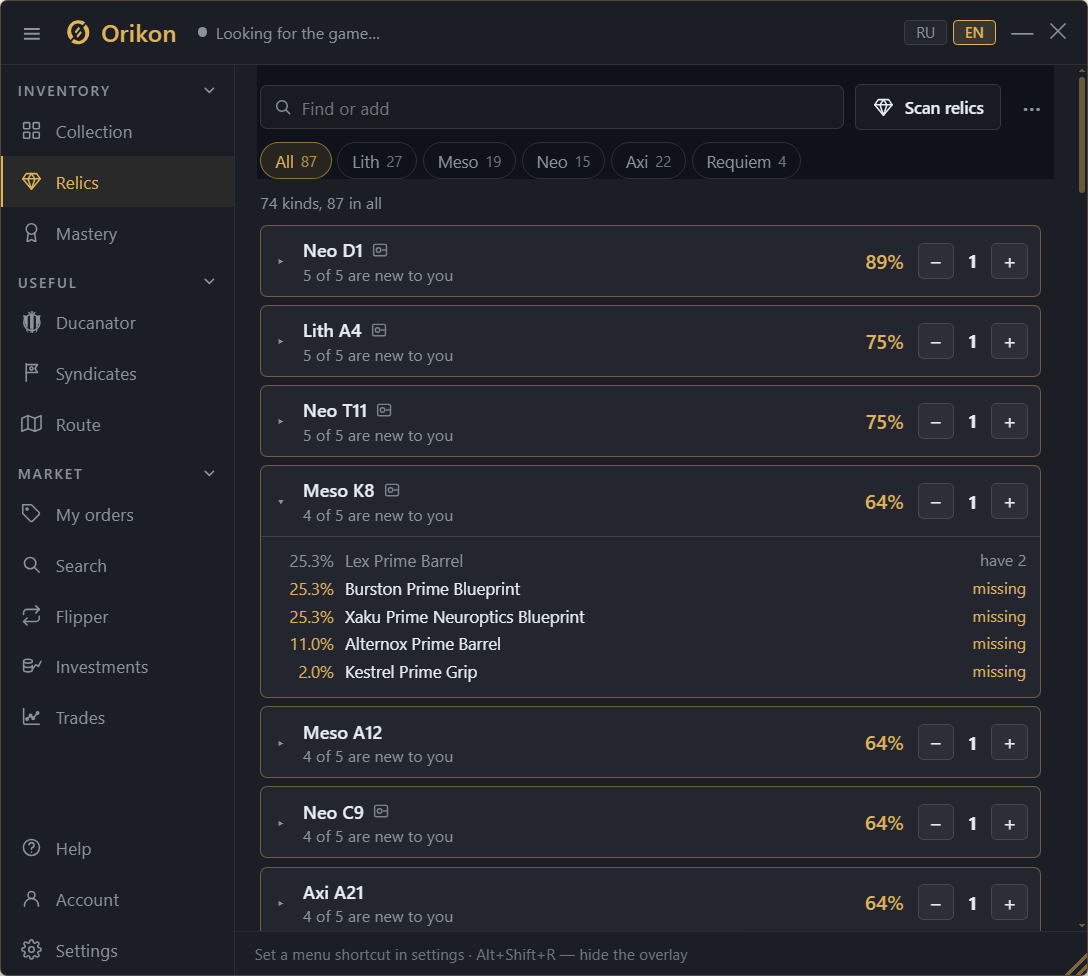1088x976 pixels.
Task: Collapse the Inventory section
Action: 210,91
